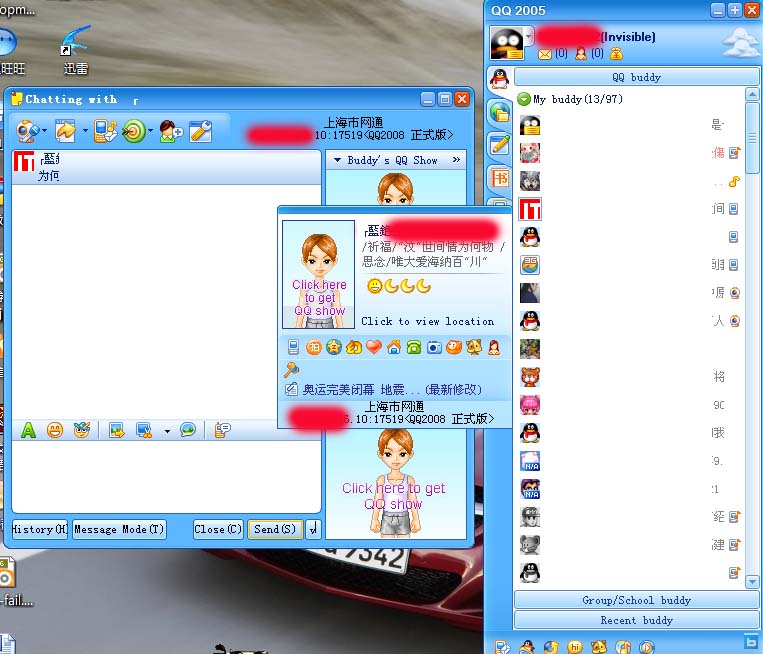Click the buddy card QQ show avatar thumbnail
Viewport: 763px width, 654px height.
pos(319,274)
